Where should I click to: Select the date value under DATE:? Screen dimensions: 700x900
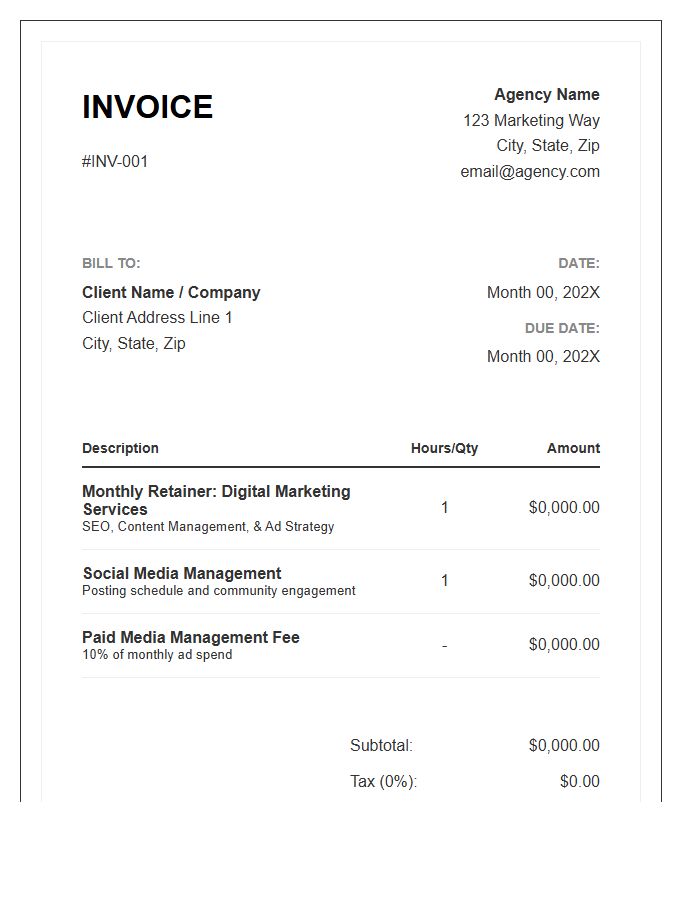[543, 292]
